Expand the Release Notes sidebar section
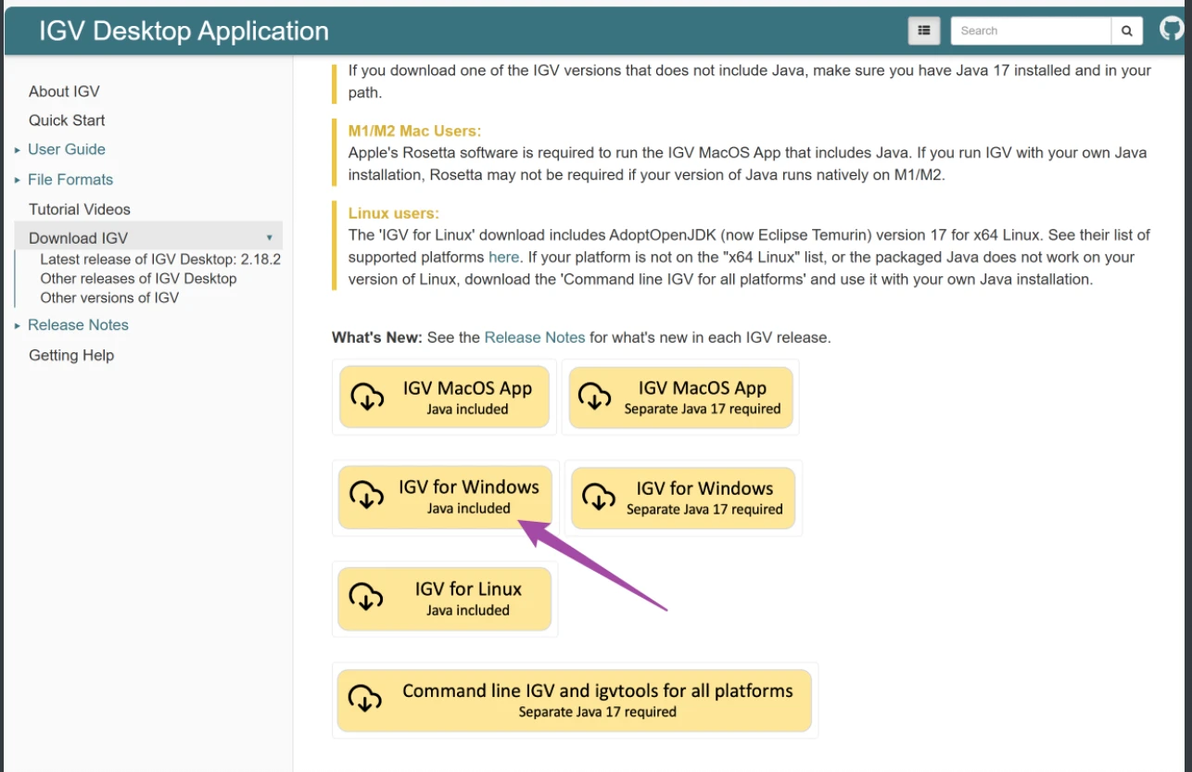This screenshot has height=772, width=1192. coord(18,326)
